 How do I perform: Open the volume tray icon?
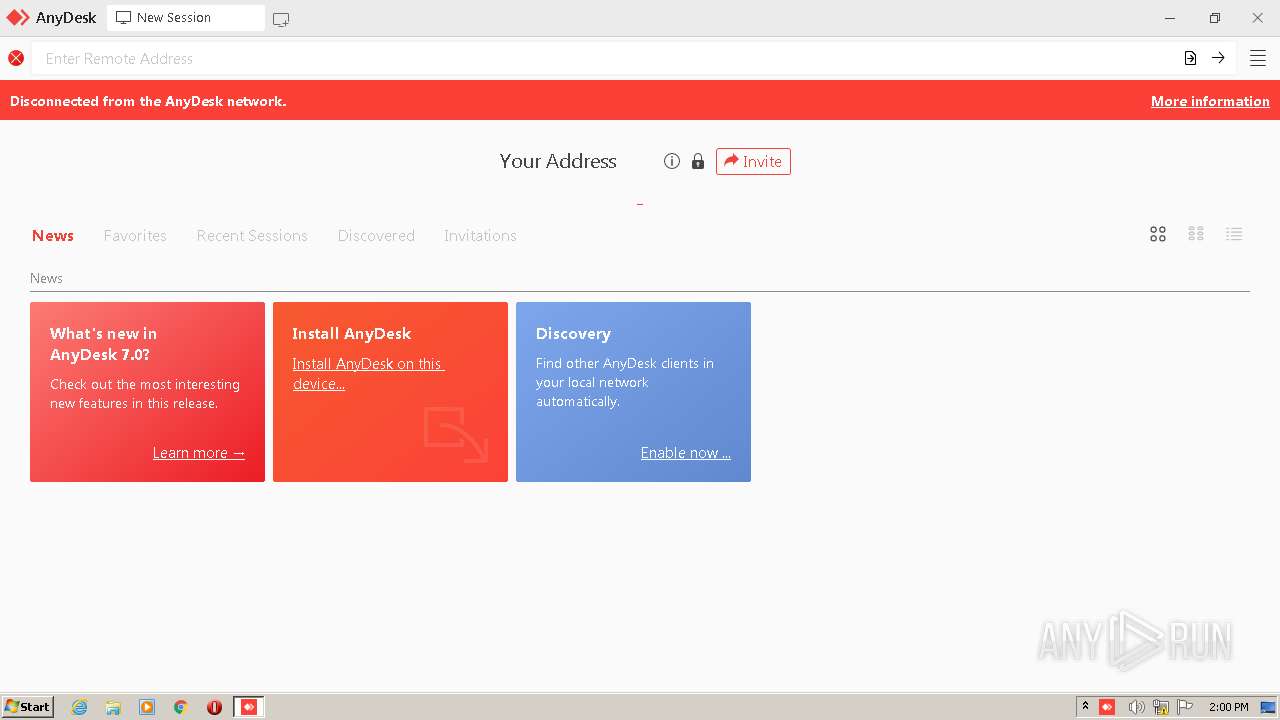click(x=1136, y=707)
